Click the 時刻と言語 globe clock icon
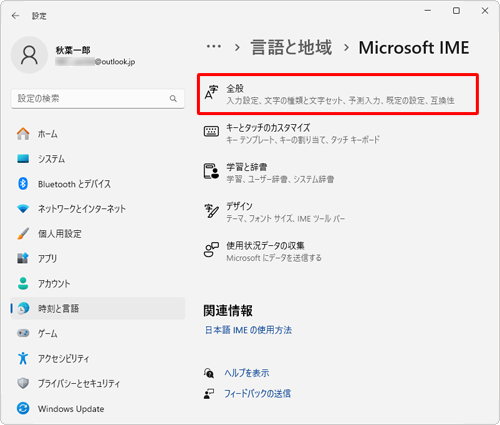Image resolution: width=500 pixels, height=425 pixels. click(x=23, y=308)
